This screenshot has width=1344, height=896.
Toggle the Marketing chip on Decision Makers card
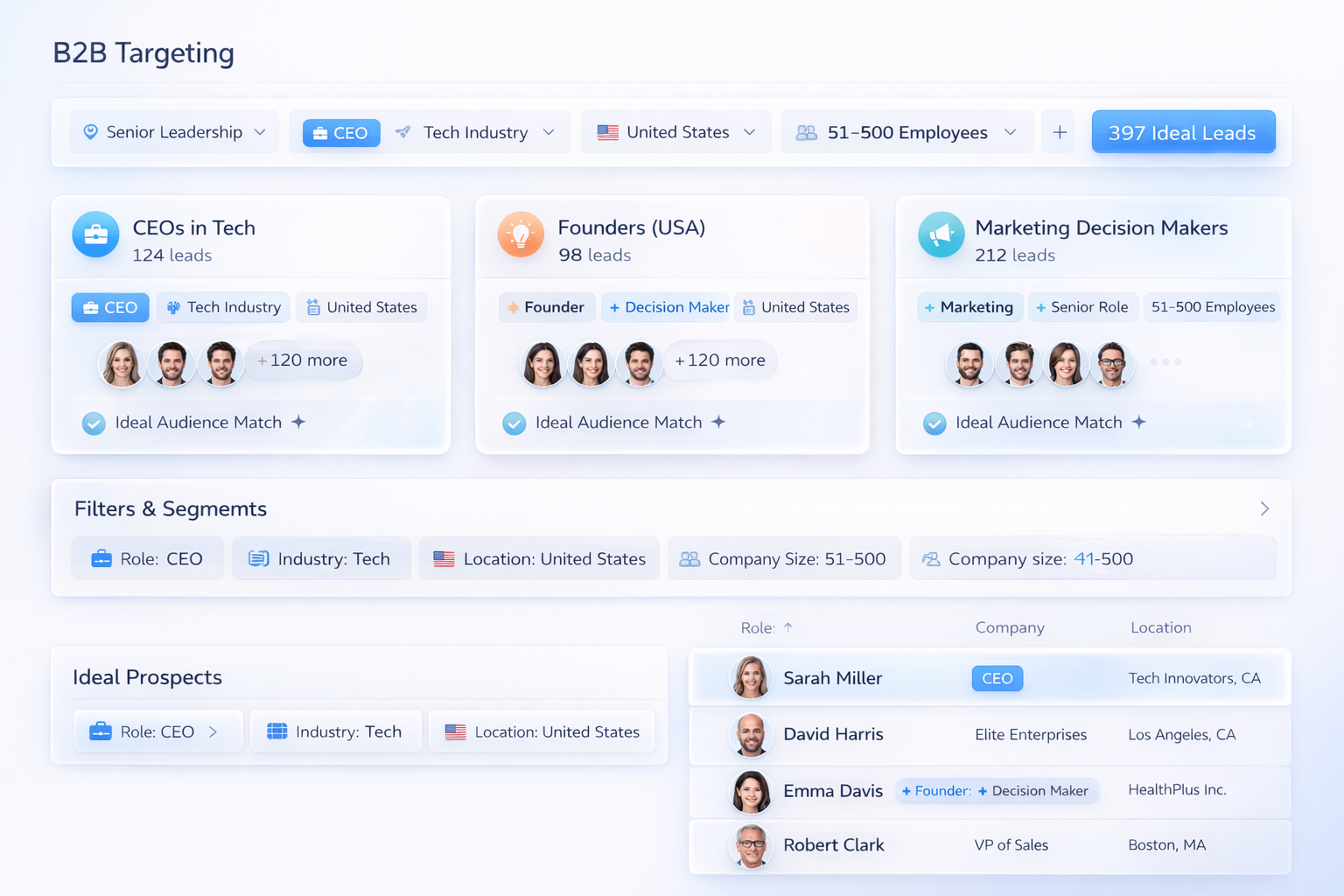[969, 307]
